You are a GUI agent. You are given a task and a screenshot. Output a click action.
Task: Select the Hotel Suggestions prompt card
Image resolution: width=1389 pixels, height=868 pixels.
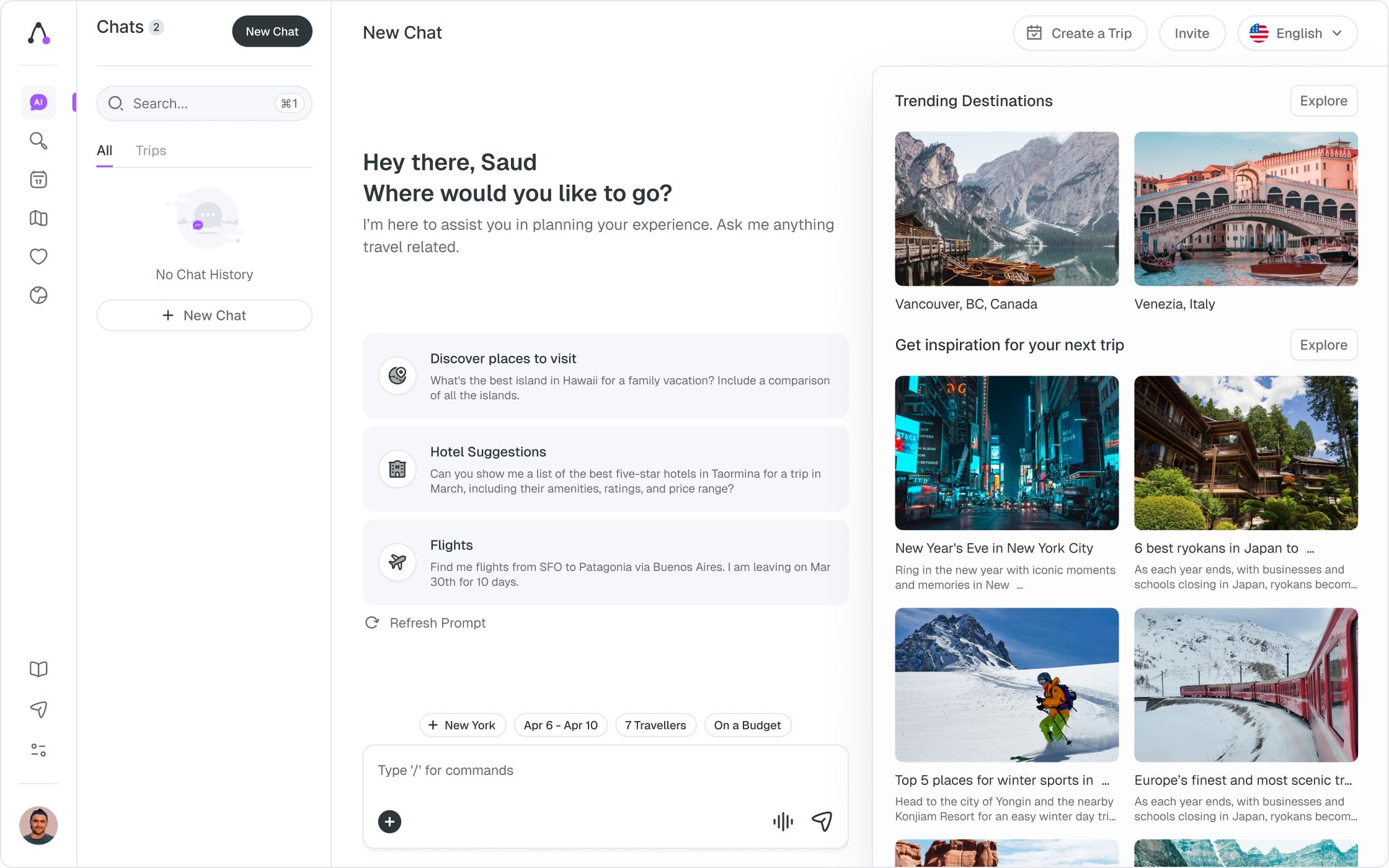(x=605, y=469)
